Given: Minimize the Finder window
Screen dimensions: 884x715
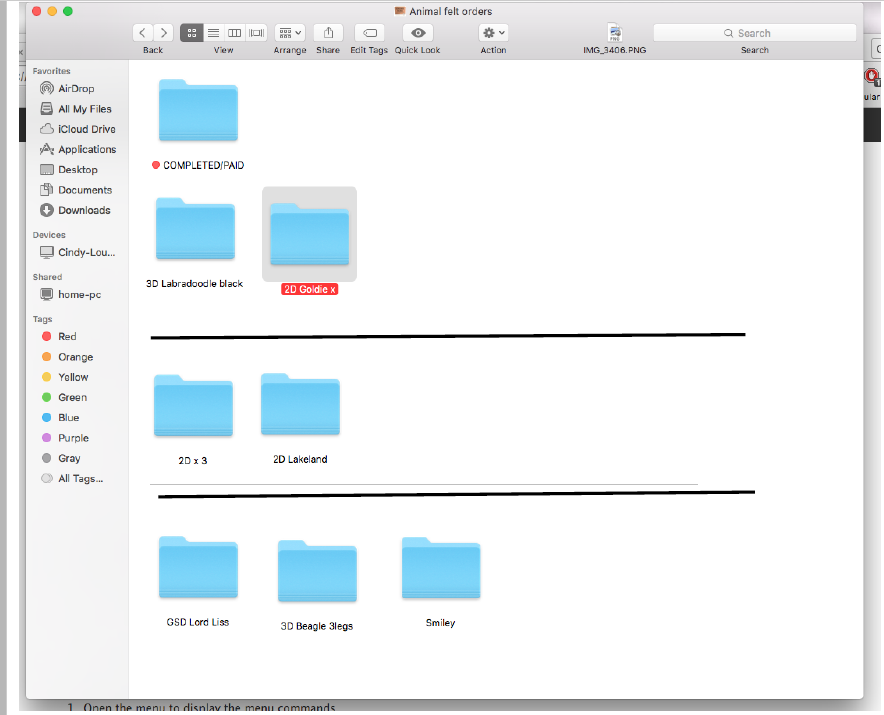Looking at the screenshot, I should 52,11.
